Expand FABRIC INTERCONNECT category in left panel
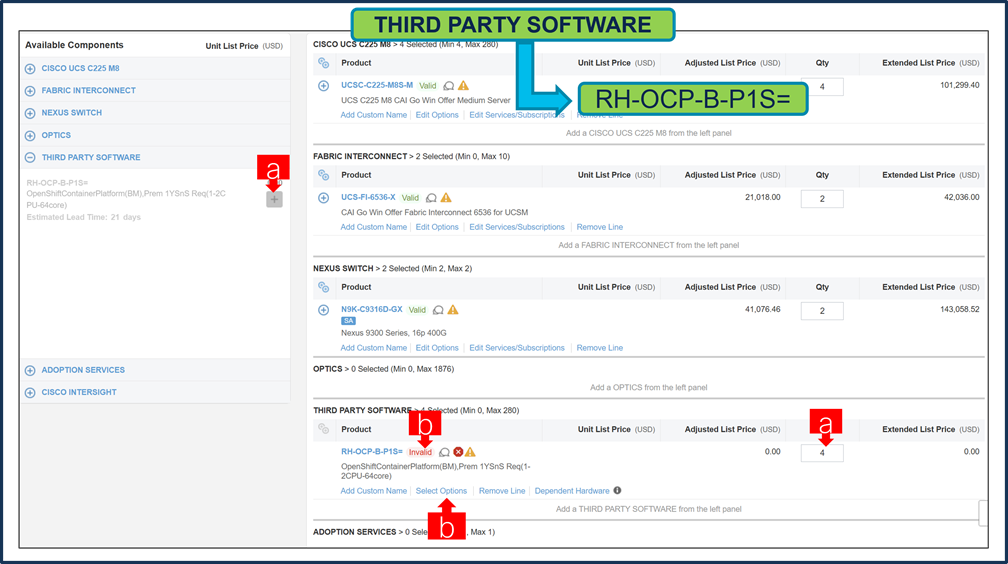1008x564 pixels. click(x=30, y=91)
